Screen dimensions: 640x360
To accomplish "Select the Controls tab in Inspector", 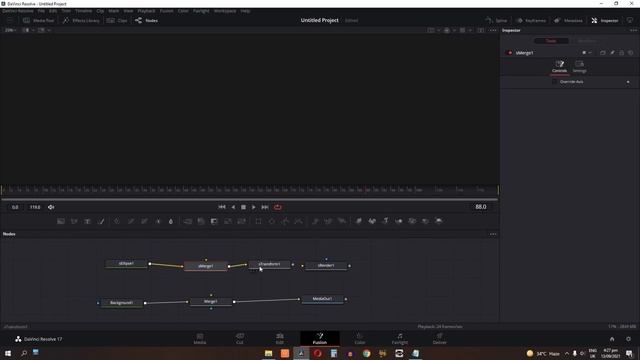I will (559, 67).
